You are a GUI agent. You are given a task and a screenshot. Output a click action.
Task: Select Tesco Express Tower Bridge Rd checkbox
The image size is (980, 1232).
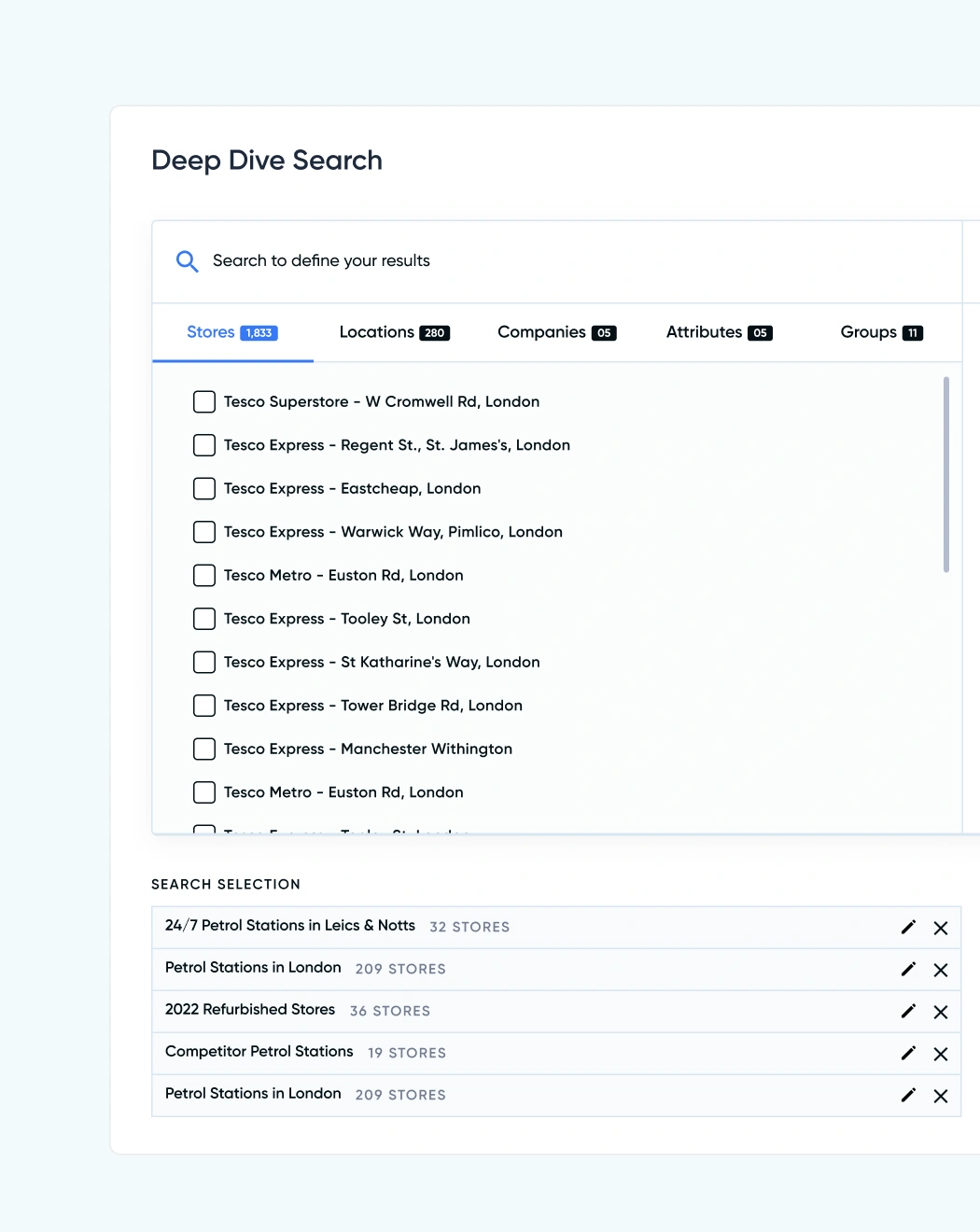[x=204, y=706]
